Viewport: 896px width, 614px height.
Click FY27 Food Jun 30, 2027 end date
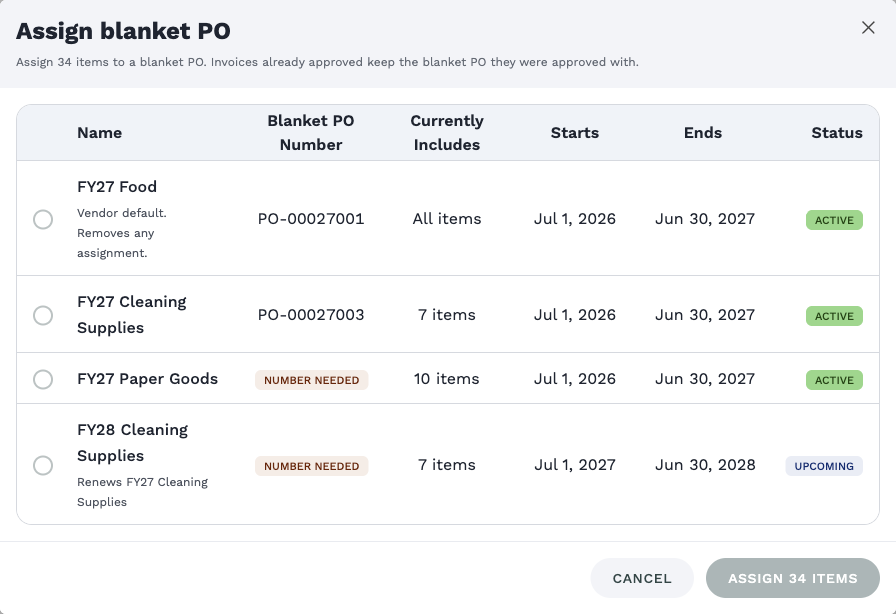click(705, 219)
